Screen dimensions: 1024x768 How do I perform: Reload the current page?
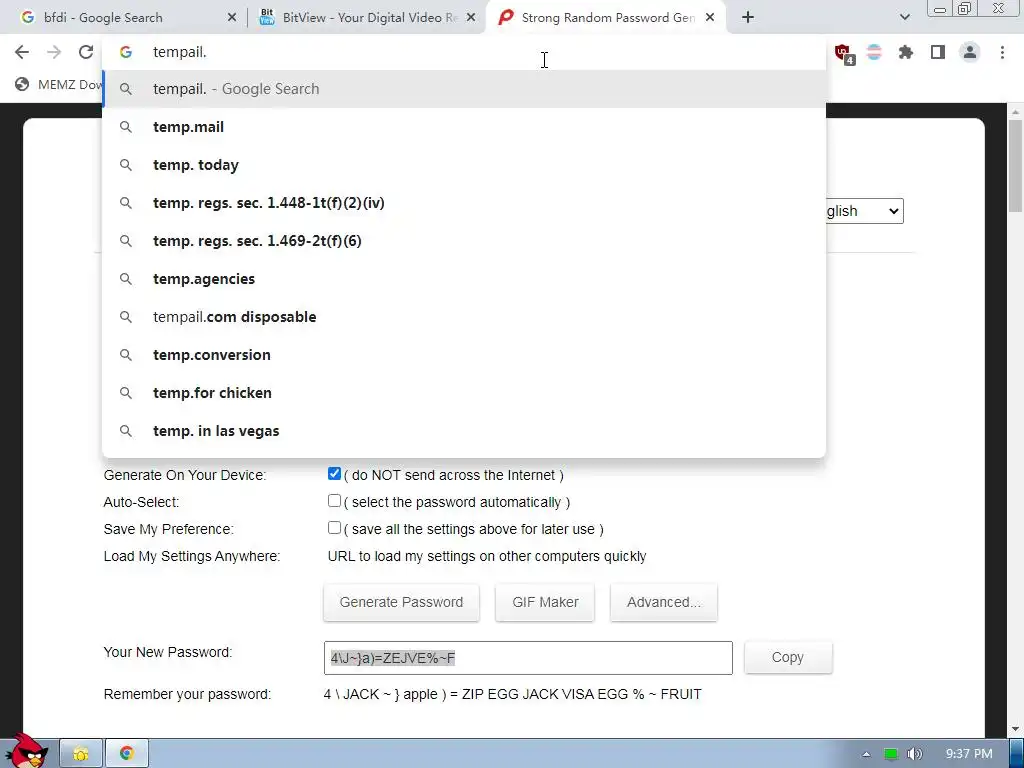click(86, 52)
